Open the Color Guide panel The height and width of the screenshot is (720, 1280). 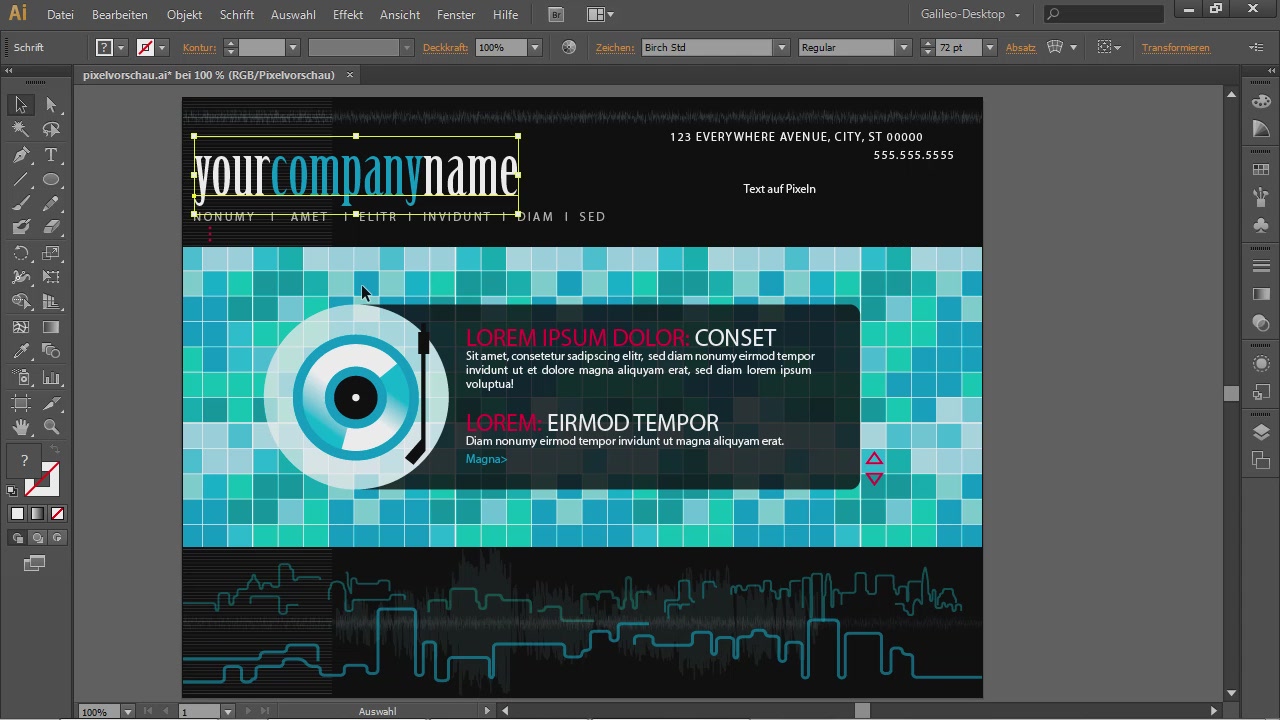point(1261,130)
